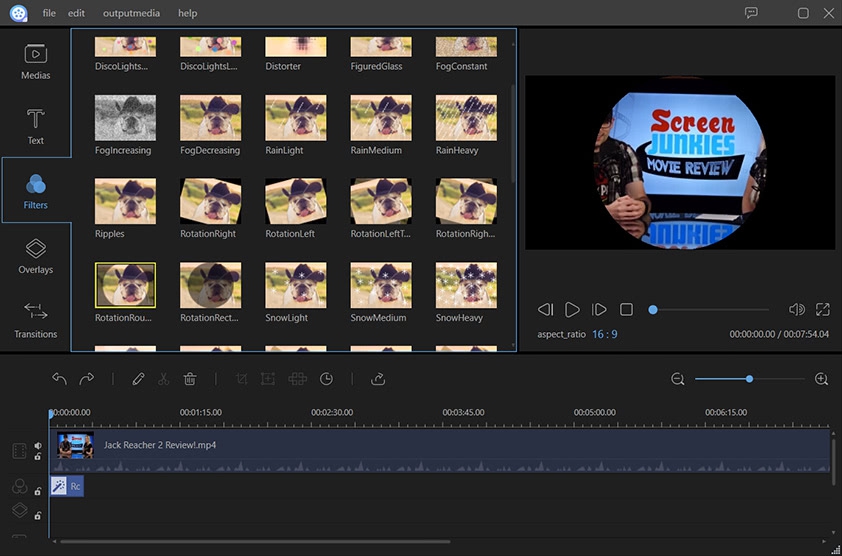Enter fullscreen preview mode
Image resolution: width=842 pixels, height=556 pixels.
tap(823, 310)
